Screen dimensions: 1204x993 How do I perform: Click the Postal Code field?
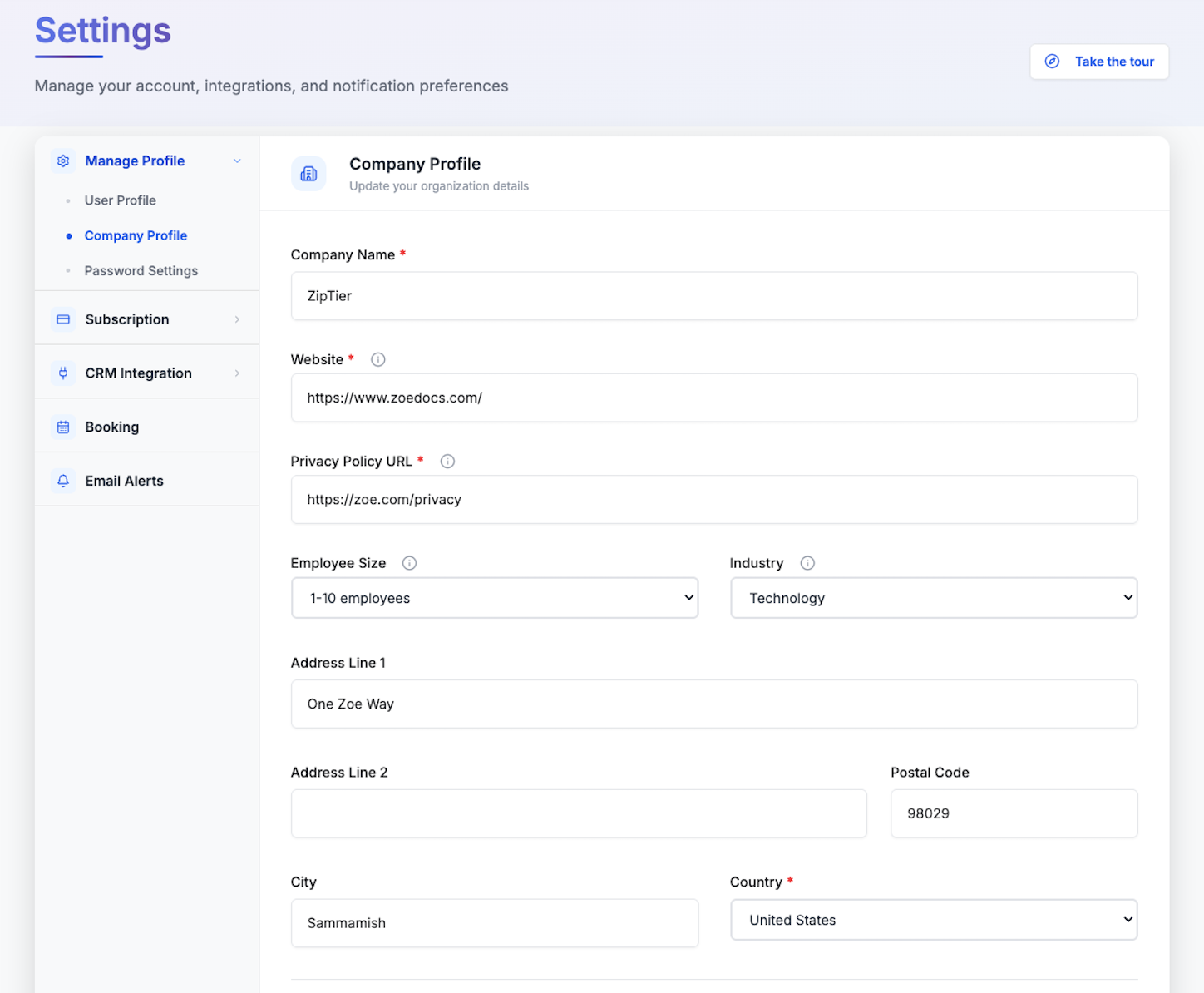[x=1014, y=813]
